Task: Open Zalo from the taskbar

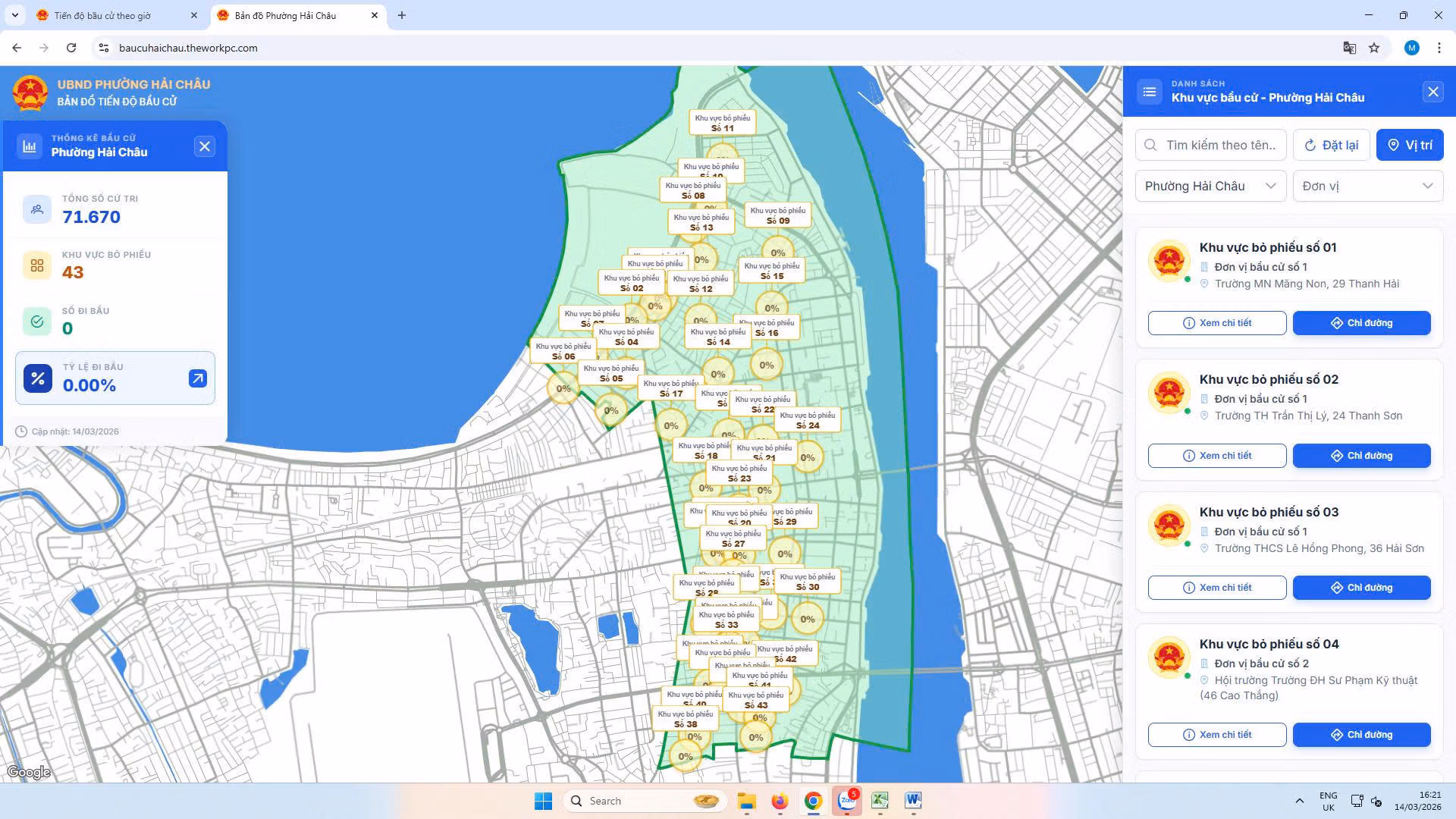Action: pyautogui.click(x=846, y=801)
